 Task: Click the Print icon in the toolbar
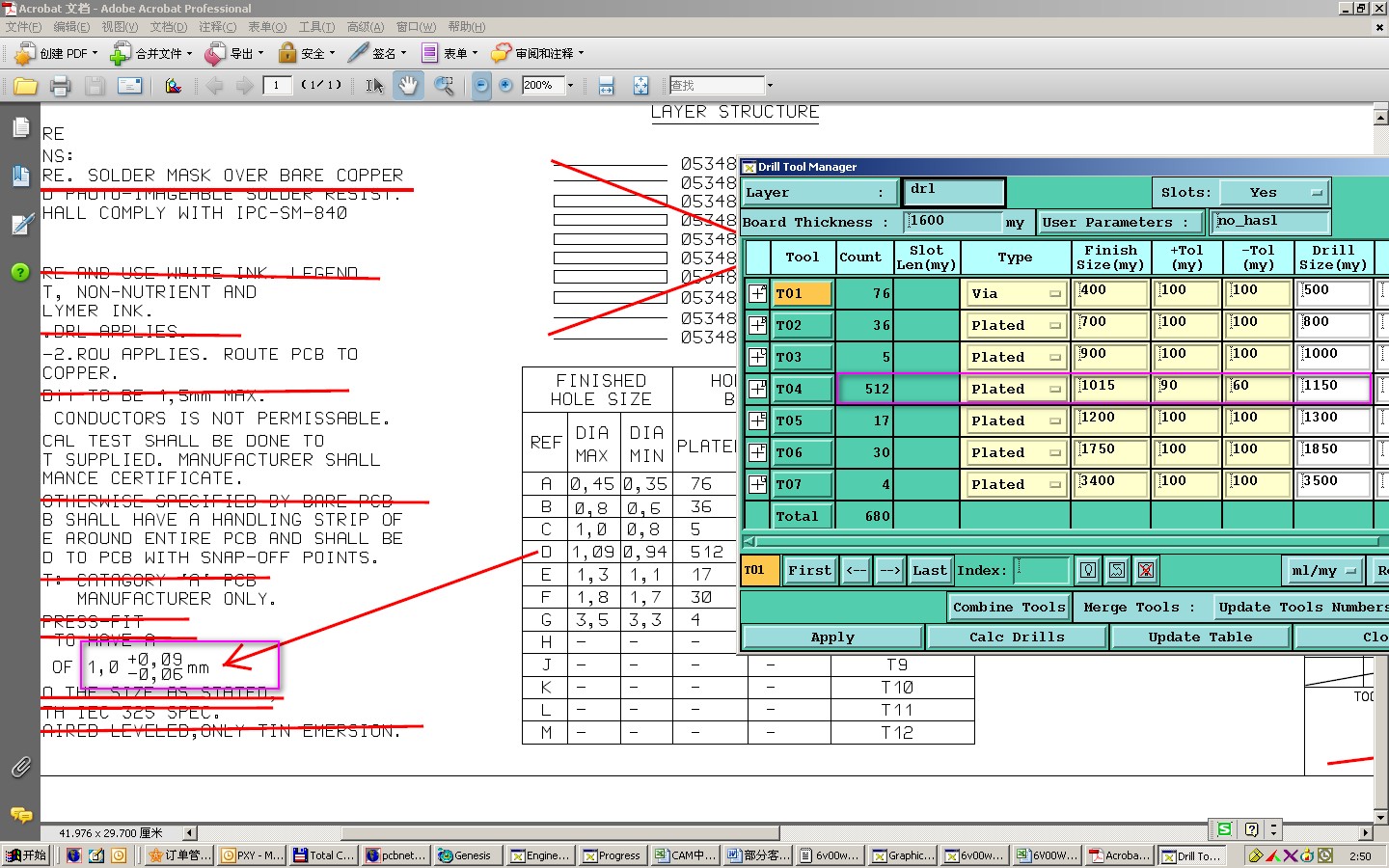[x=60, y=86]
